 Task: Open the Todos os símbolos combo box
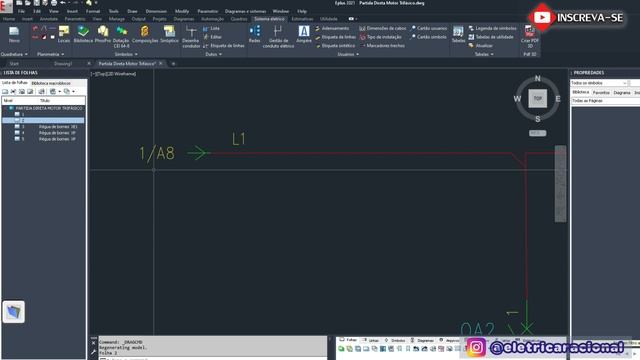click(x=599, y=83)
